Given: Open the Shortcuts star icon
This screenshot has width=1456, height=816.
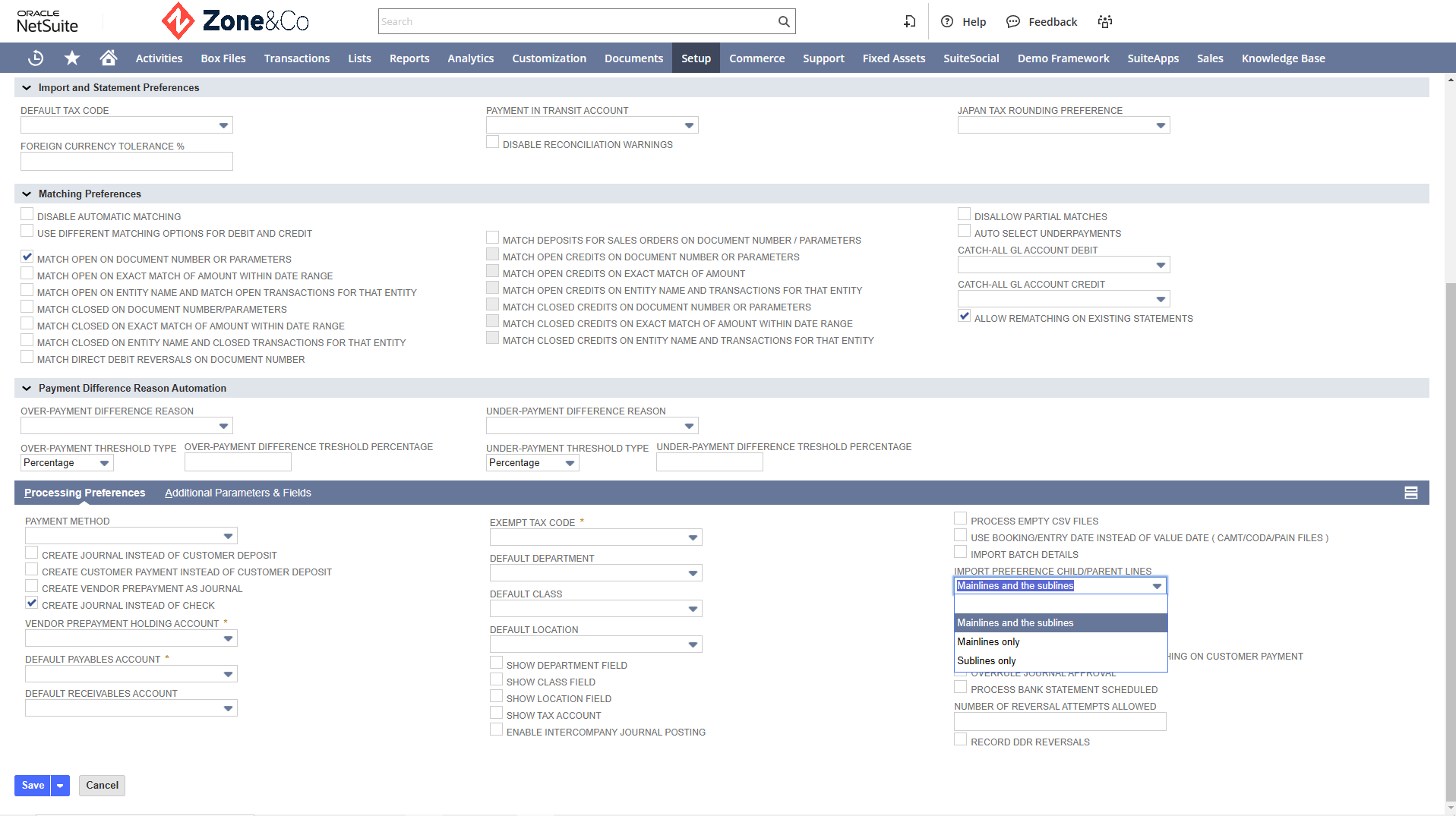Looking at the screenshot, I should 72,58.
